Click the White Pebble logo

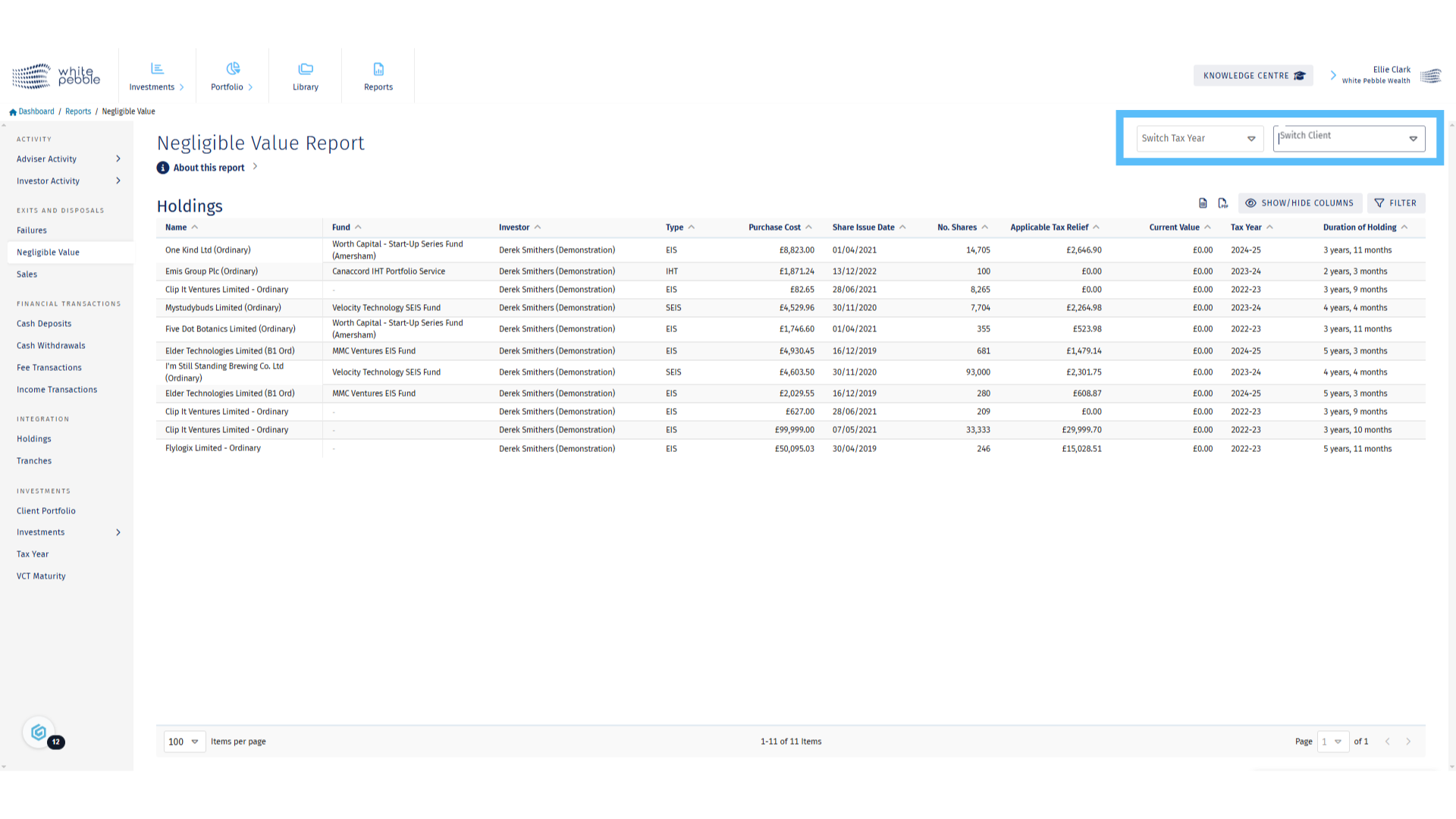point(57,76)
